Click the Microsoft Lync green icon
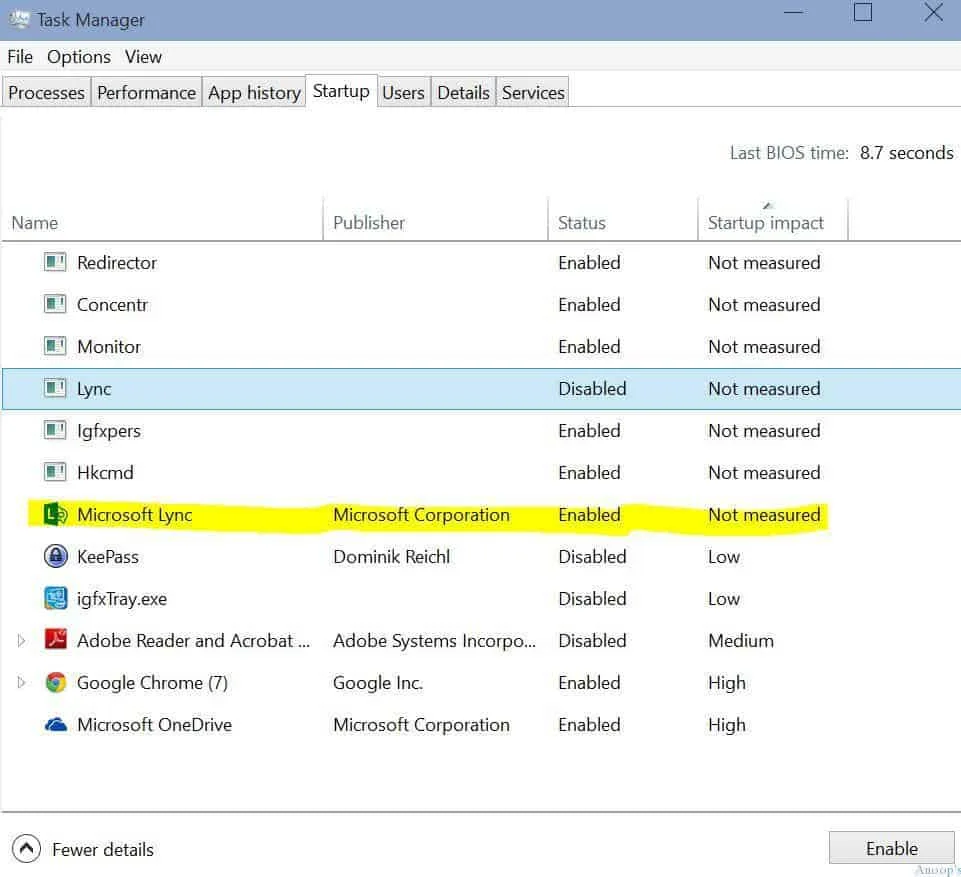Image resolution: width=961 pixels, height=877 pixels. [x=56, y=515]
